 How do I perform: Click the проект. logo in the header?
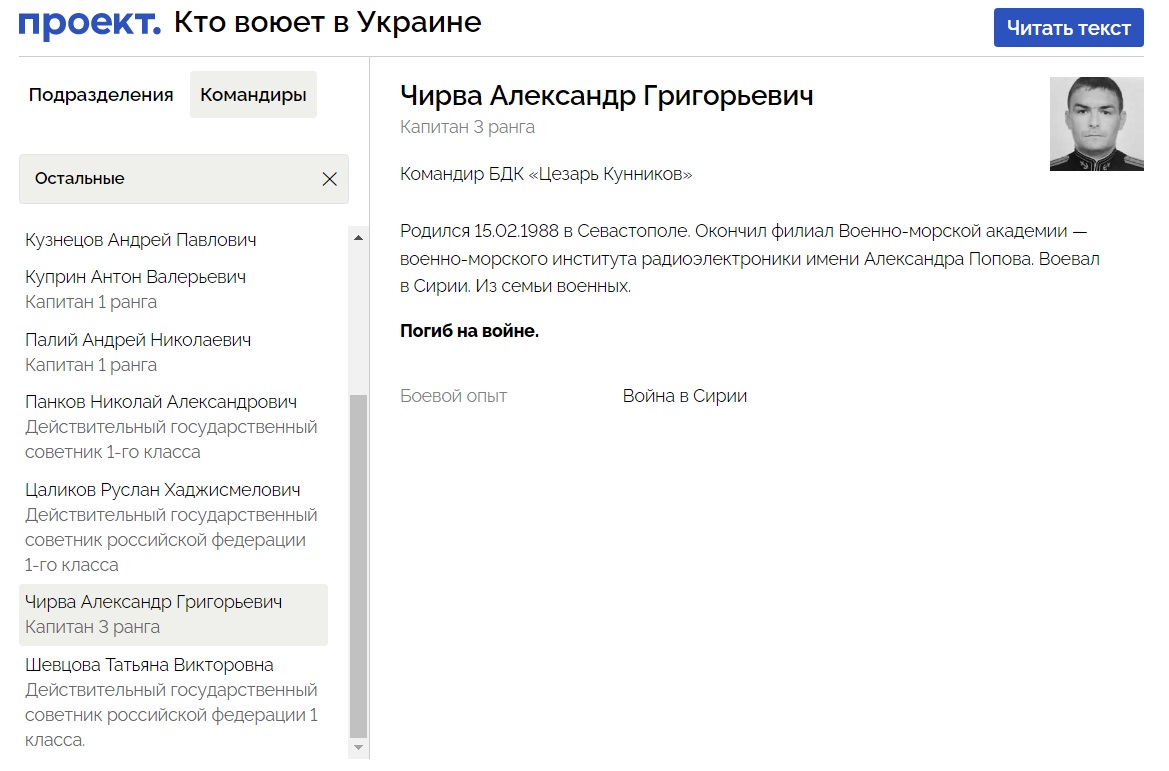coord(84,20)
